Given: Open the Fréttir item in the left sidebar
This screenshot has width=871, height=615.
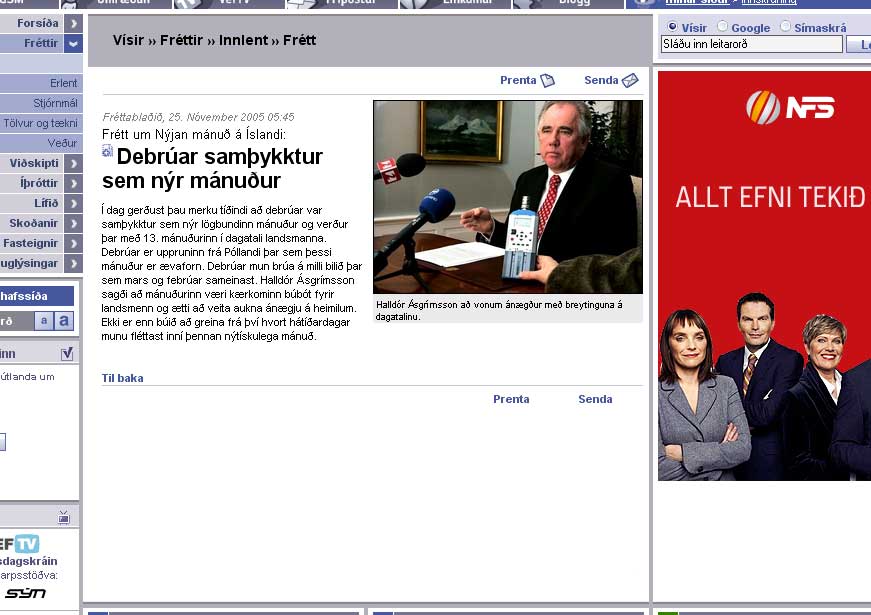Looking at the screenshot, I should point(32,43).
